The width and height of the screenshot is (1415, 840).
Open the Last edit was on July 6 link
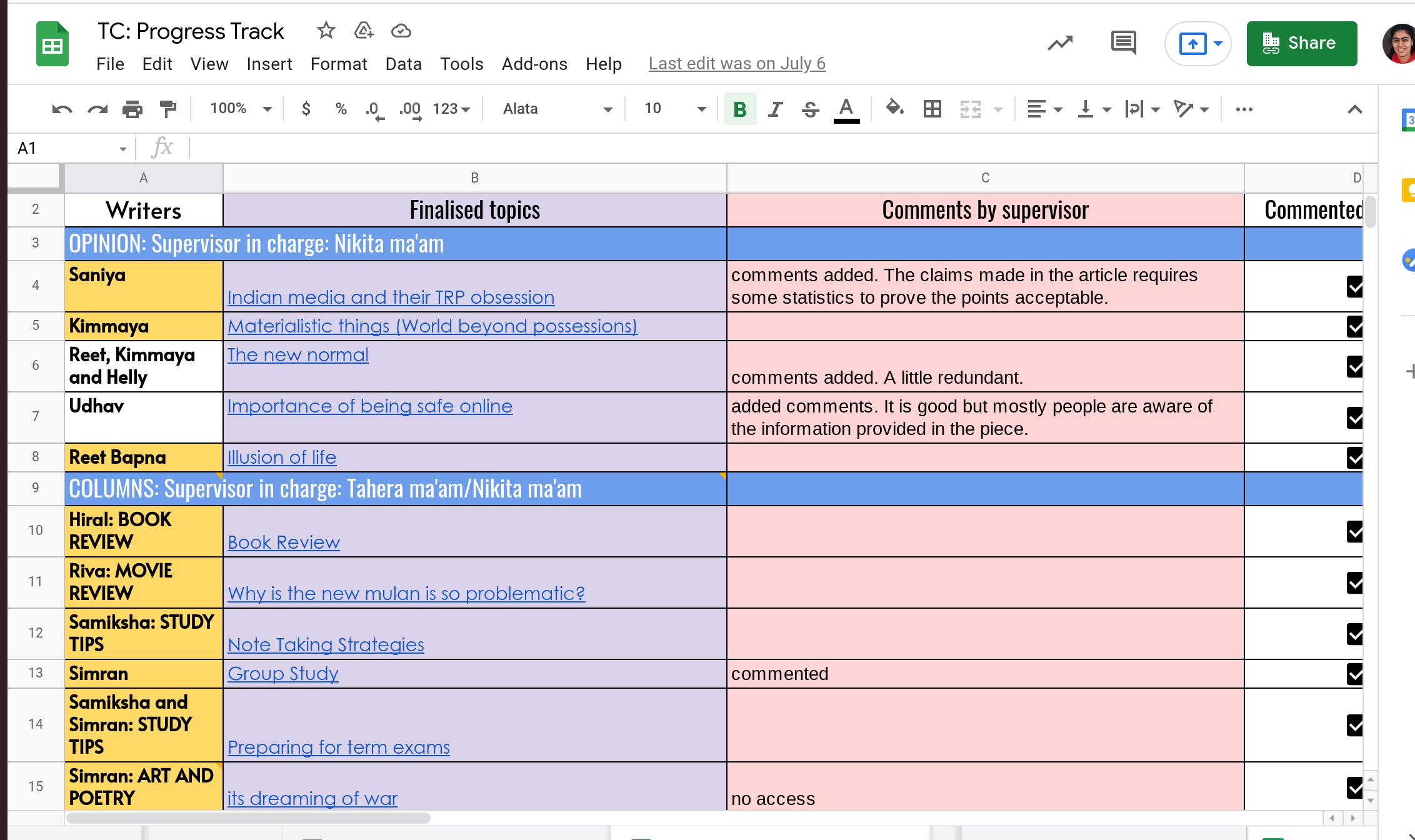(737, 64)
